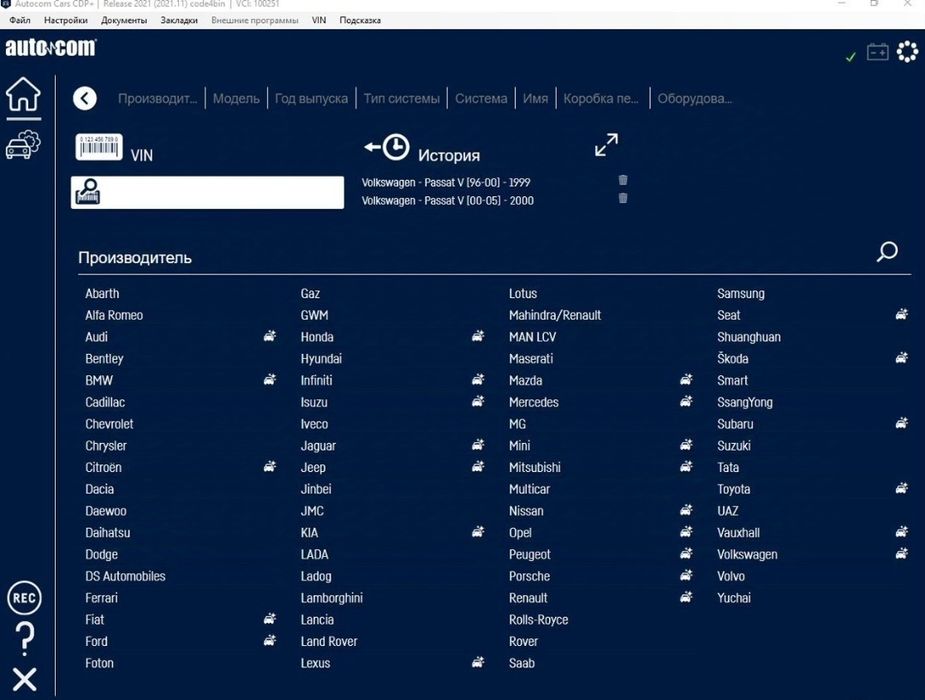Choose manufacturer Jaguar
Viewport: 925px width, 700px height.
(318, 445)
